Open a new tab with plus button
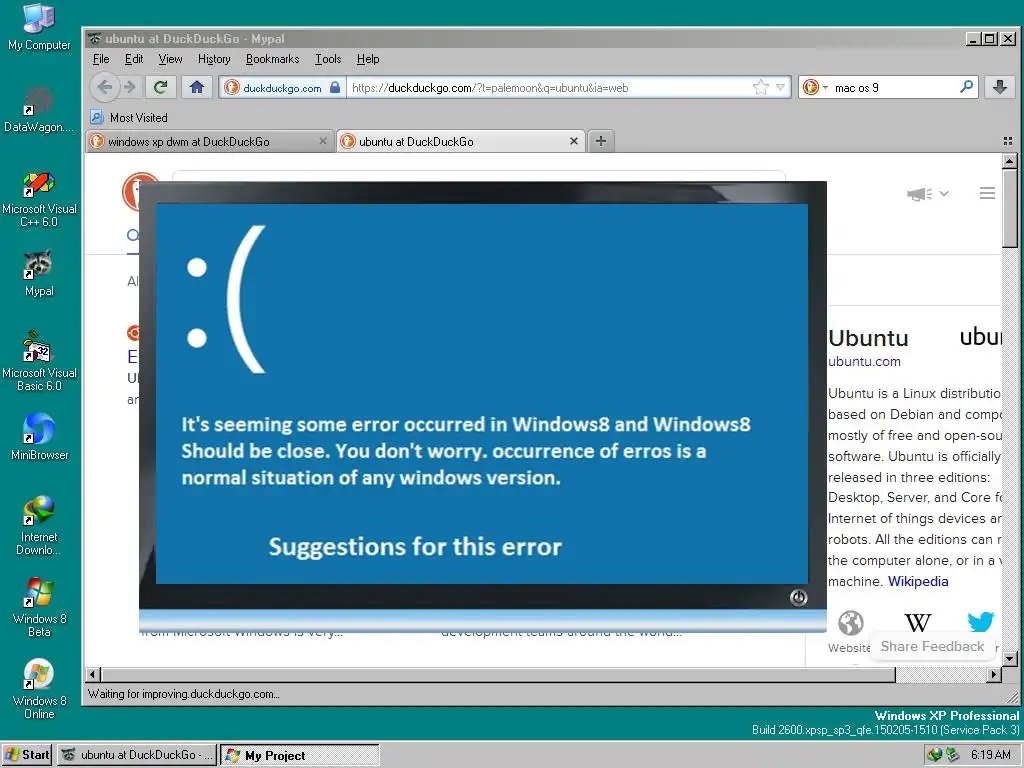 601,141
